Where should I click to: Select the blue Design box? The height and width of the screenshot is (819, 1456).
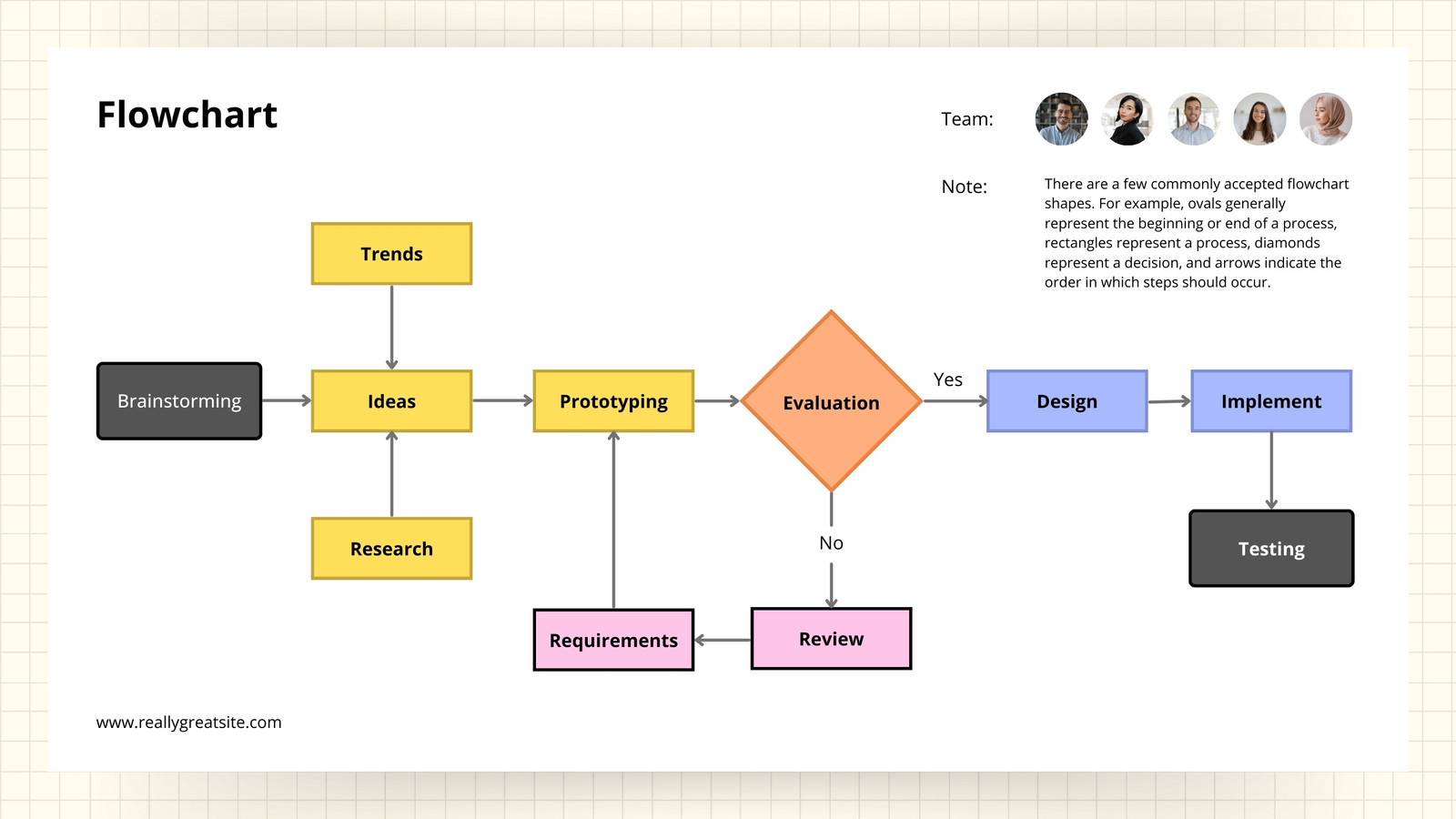tap(1067, 401)
